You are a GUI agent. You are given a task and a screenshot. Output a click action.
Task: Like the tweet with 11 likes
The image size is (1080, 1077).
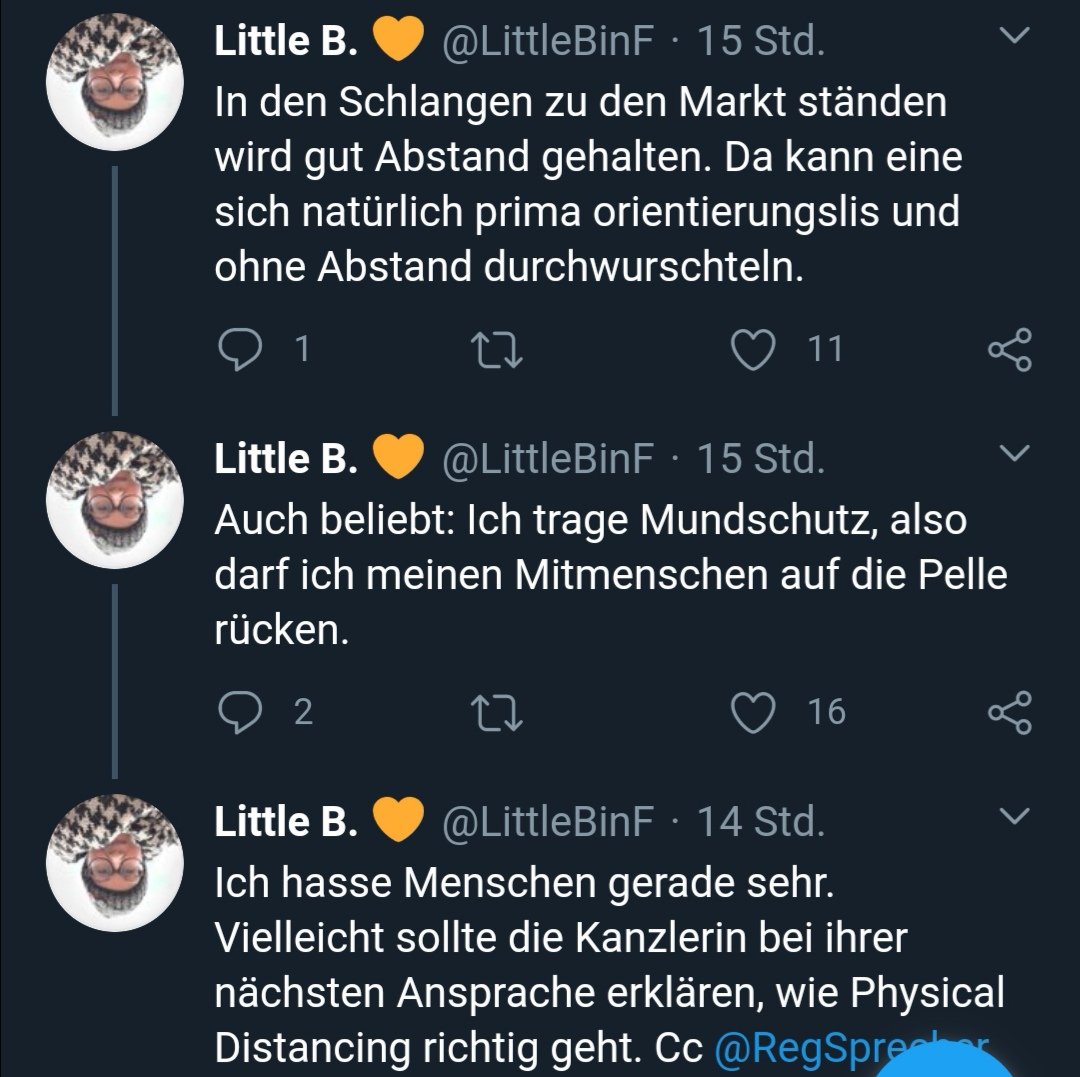click(x=754, y=349)
